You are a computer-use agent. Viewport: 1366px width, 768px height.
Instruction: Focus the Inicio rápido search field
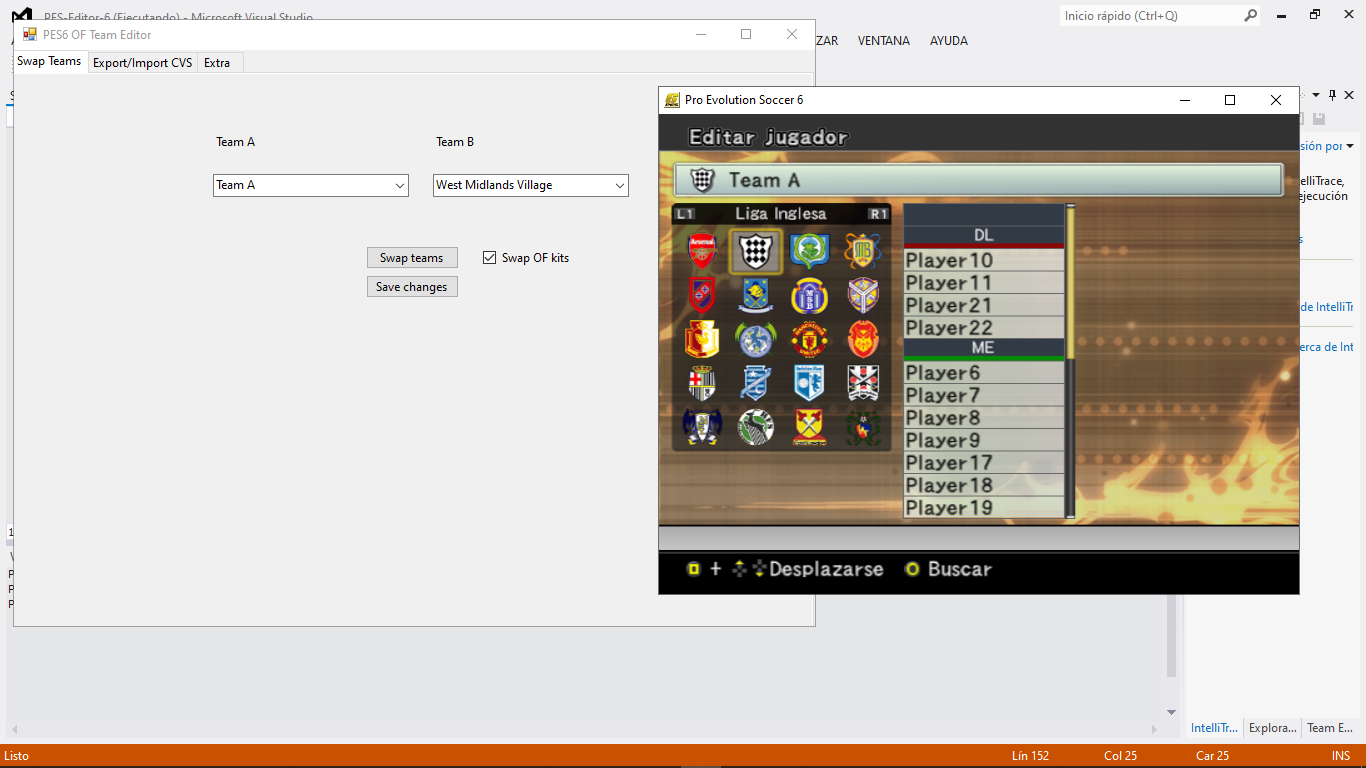click(1150, 16)
